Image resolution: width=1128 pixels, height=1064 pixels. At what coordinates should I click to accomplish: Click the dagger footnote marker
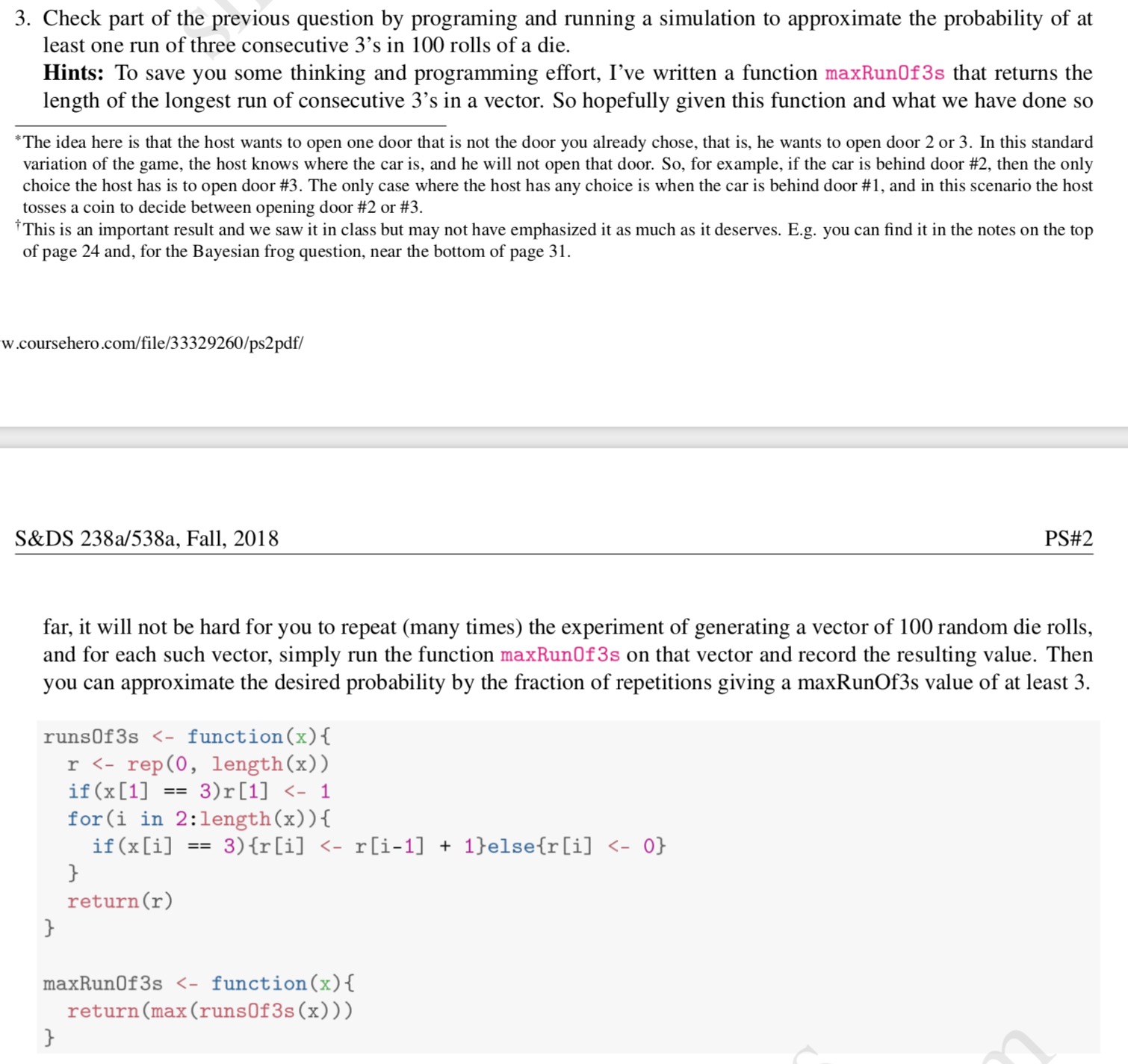click(x=16, y=224)
